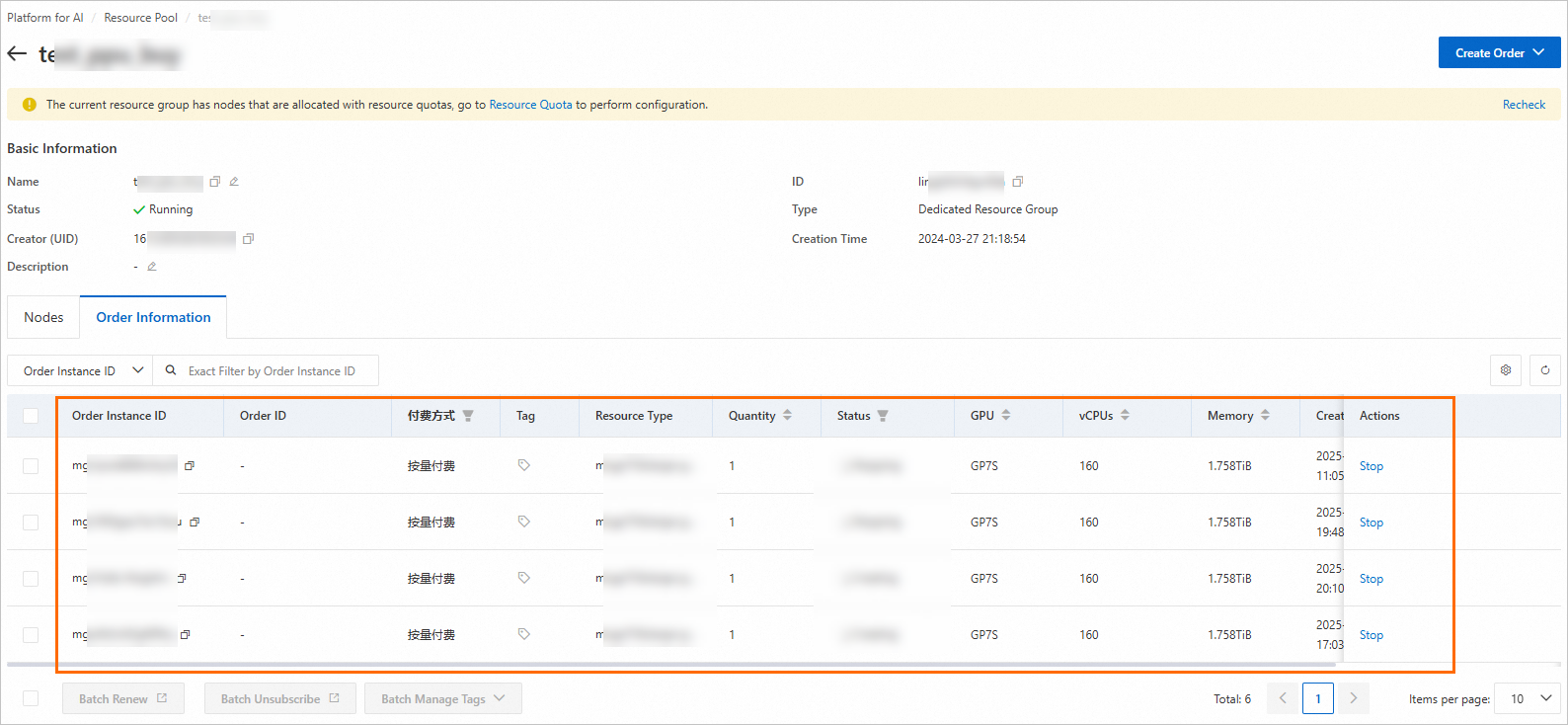Select all orders with header checkbox
1568x725 pixels.
tap(31, 416)
